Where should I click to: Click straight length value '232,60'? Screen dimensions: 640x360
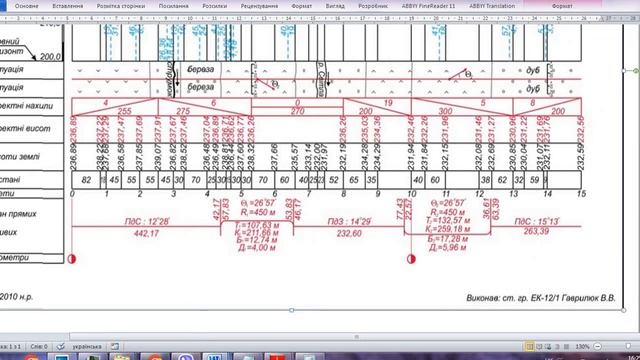pyautogui.click(x=349, y=233)
